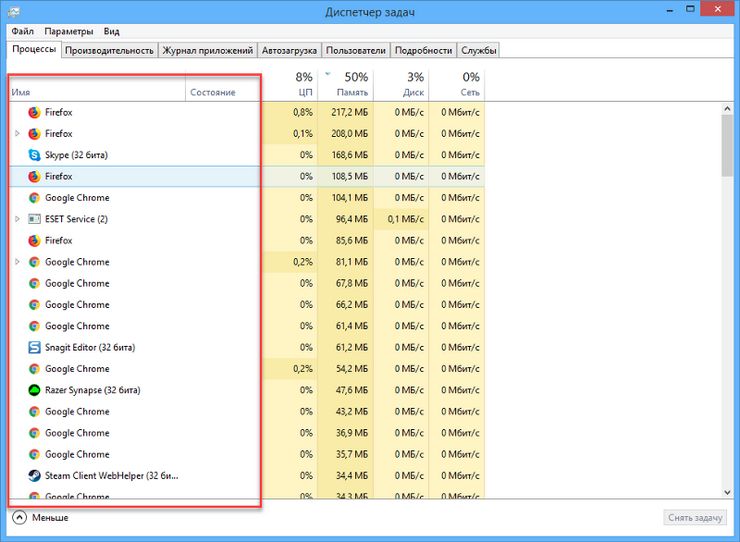Click the scrollbar down arrow in the process list

coord(727,492)
